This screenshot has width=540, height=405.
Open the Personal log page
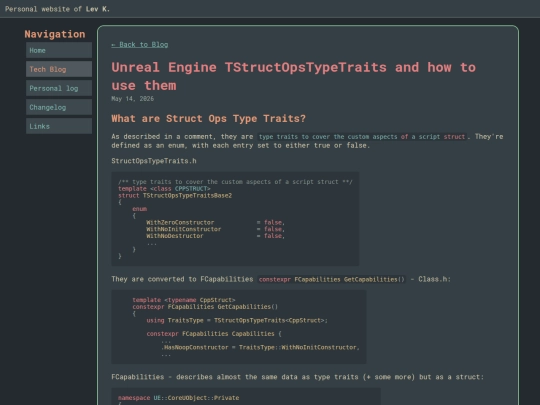pyautogui.click(x=59, y=88)
